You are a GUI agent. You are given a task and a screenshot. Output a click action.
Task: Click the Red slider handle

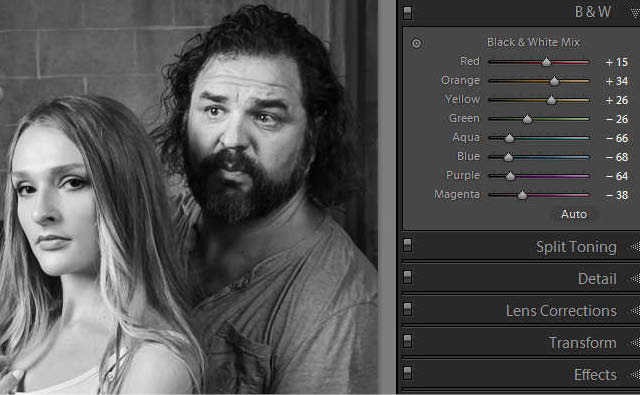(547, 62)
